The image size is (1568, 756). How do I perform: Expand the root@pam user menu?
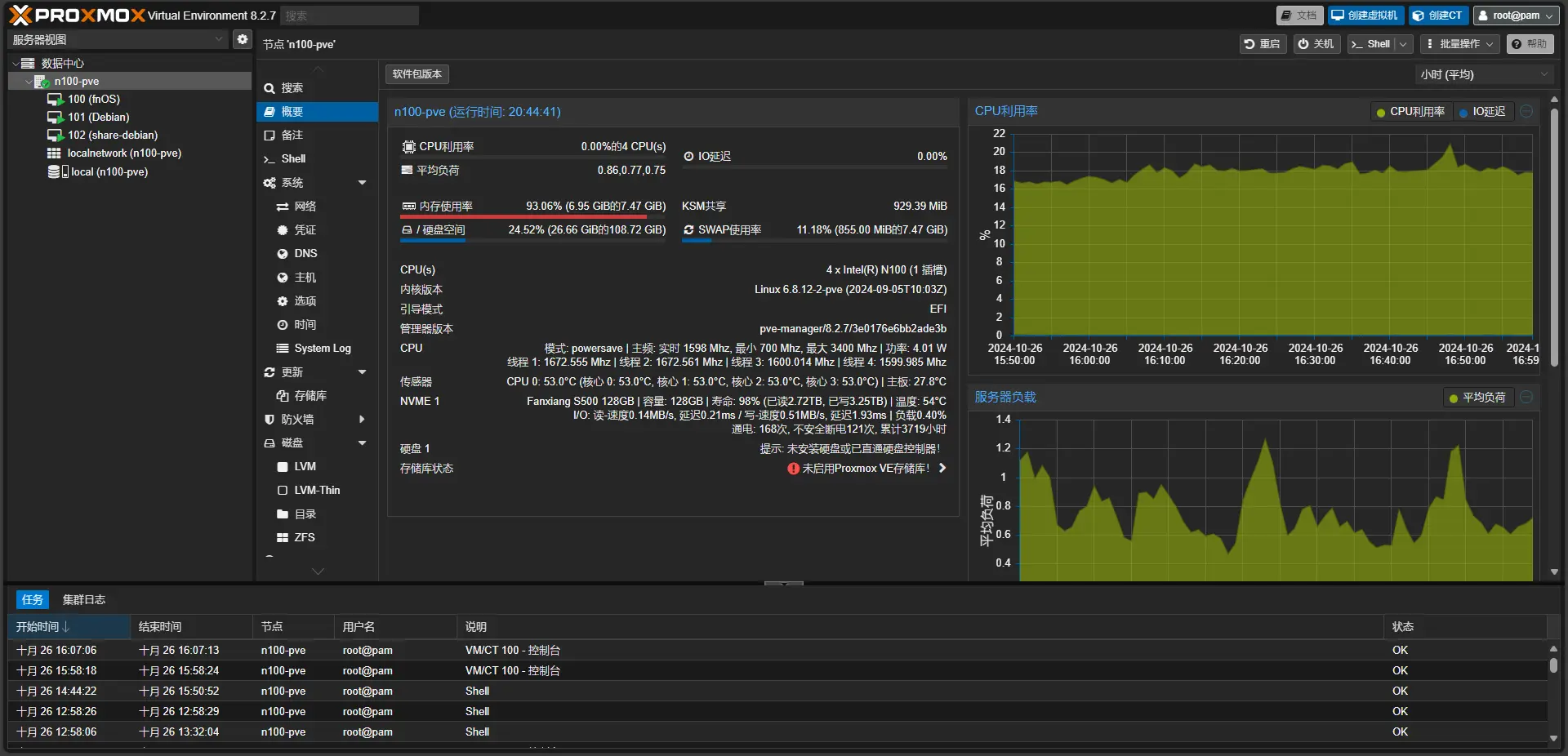pos(1516,16)
